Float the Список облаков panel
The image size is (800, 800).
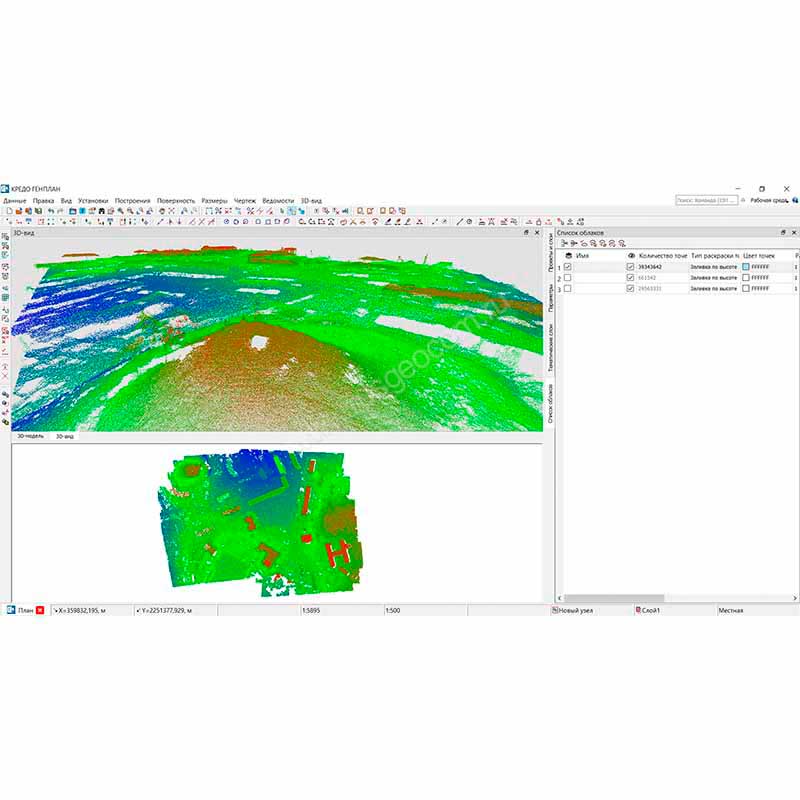783,232
